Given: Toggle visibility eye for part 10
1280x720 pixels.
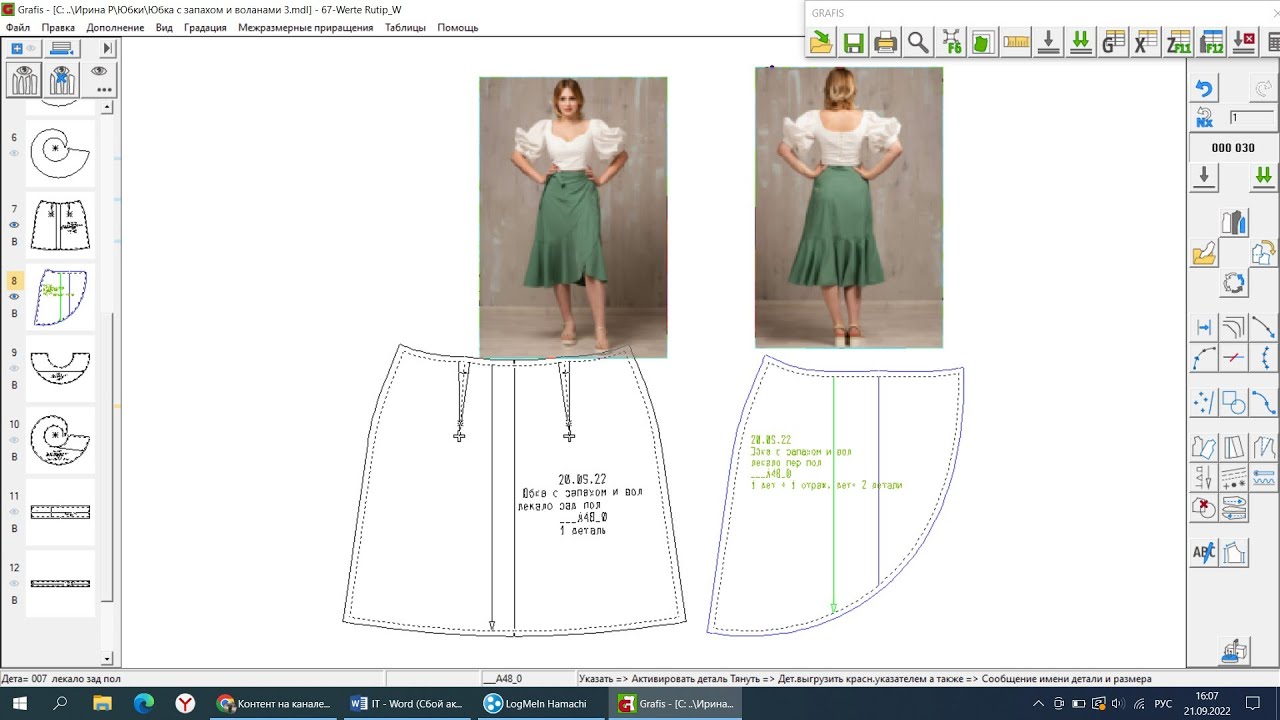Looking at the screenshot, I should [x=14, y=441].
